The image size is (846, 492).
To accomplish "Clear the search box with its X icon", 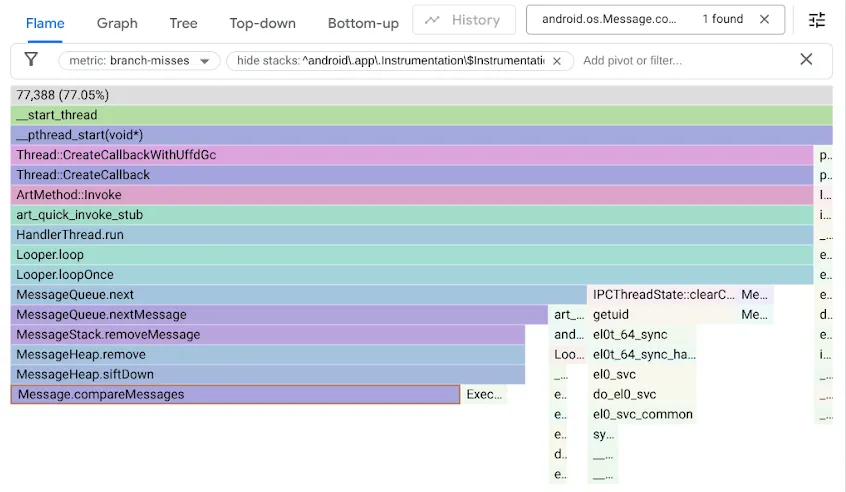I will coord(765,19).
